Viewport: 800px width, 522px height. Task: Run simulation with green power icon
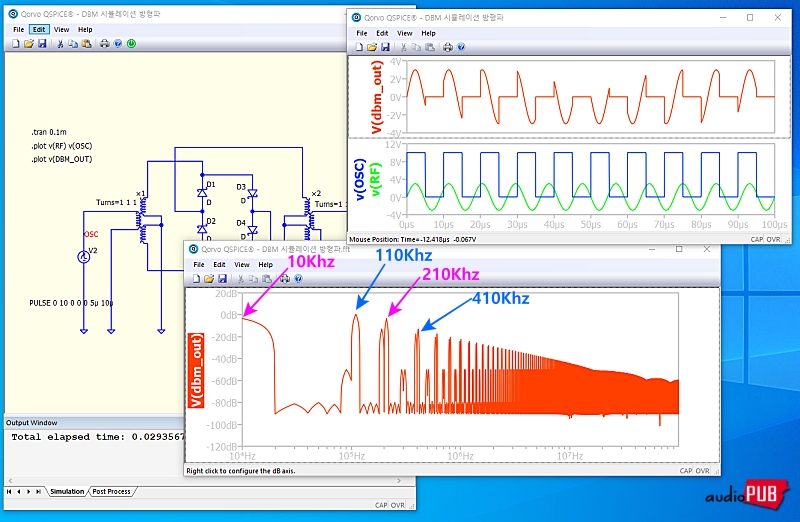[132, 44]
